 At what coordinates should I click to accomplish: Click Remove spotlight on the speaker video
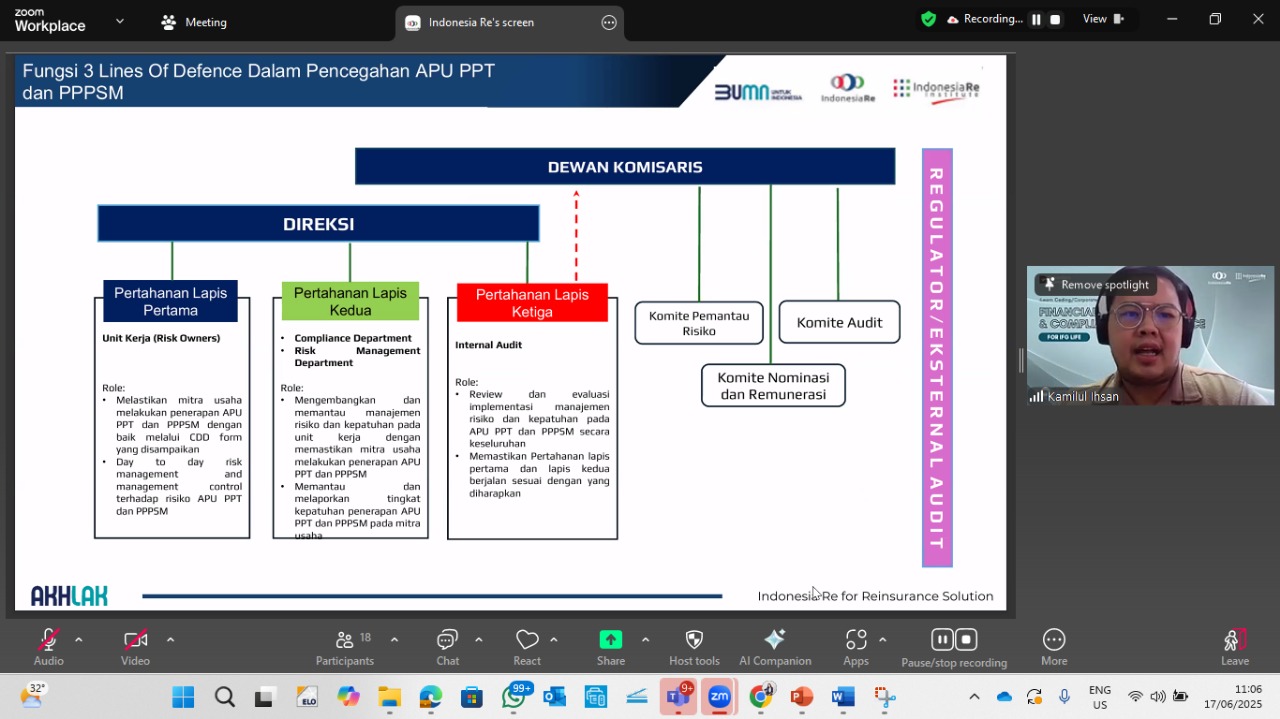tap(1095, 285)
